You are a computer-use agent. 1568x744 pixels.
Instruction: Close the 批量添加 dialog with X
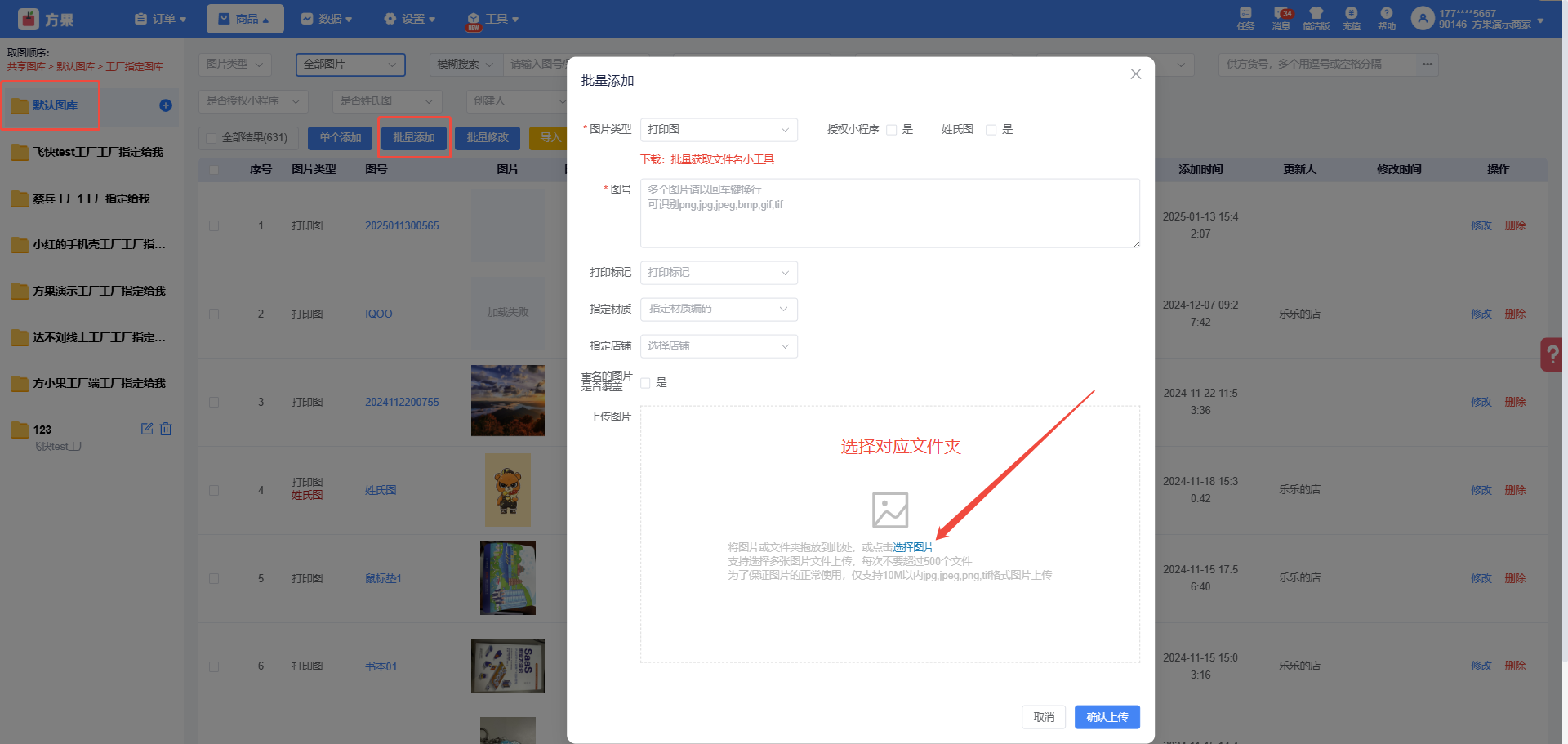click(x=1135, y=74)
